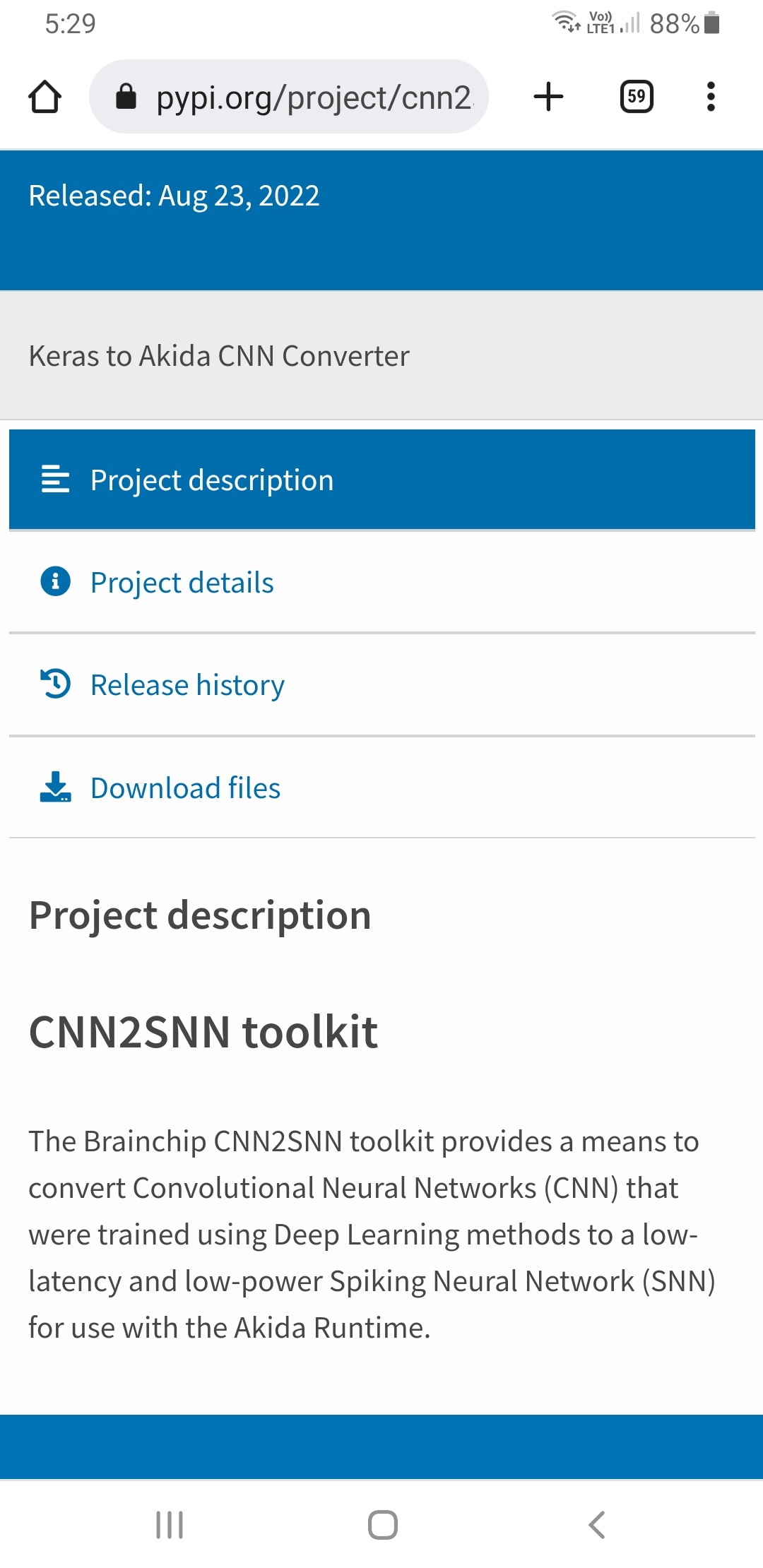Screen dimensions: 763x1568
Task: Tap the Released Aug 23, 2022 text
Action: [174, 196]
